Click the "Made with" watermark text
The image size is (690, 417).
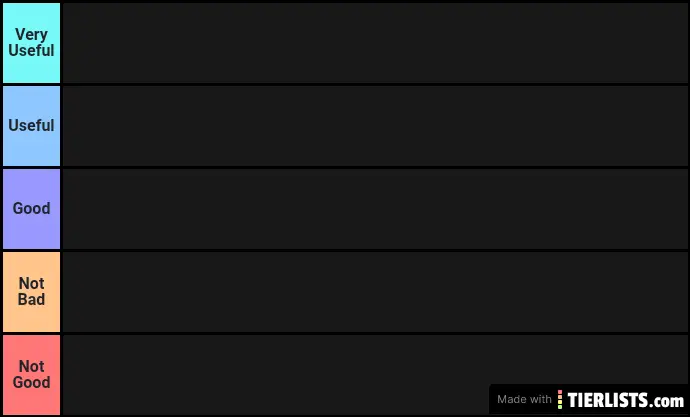point(524,399)
